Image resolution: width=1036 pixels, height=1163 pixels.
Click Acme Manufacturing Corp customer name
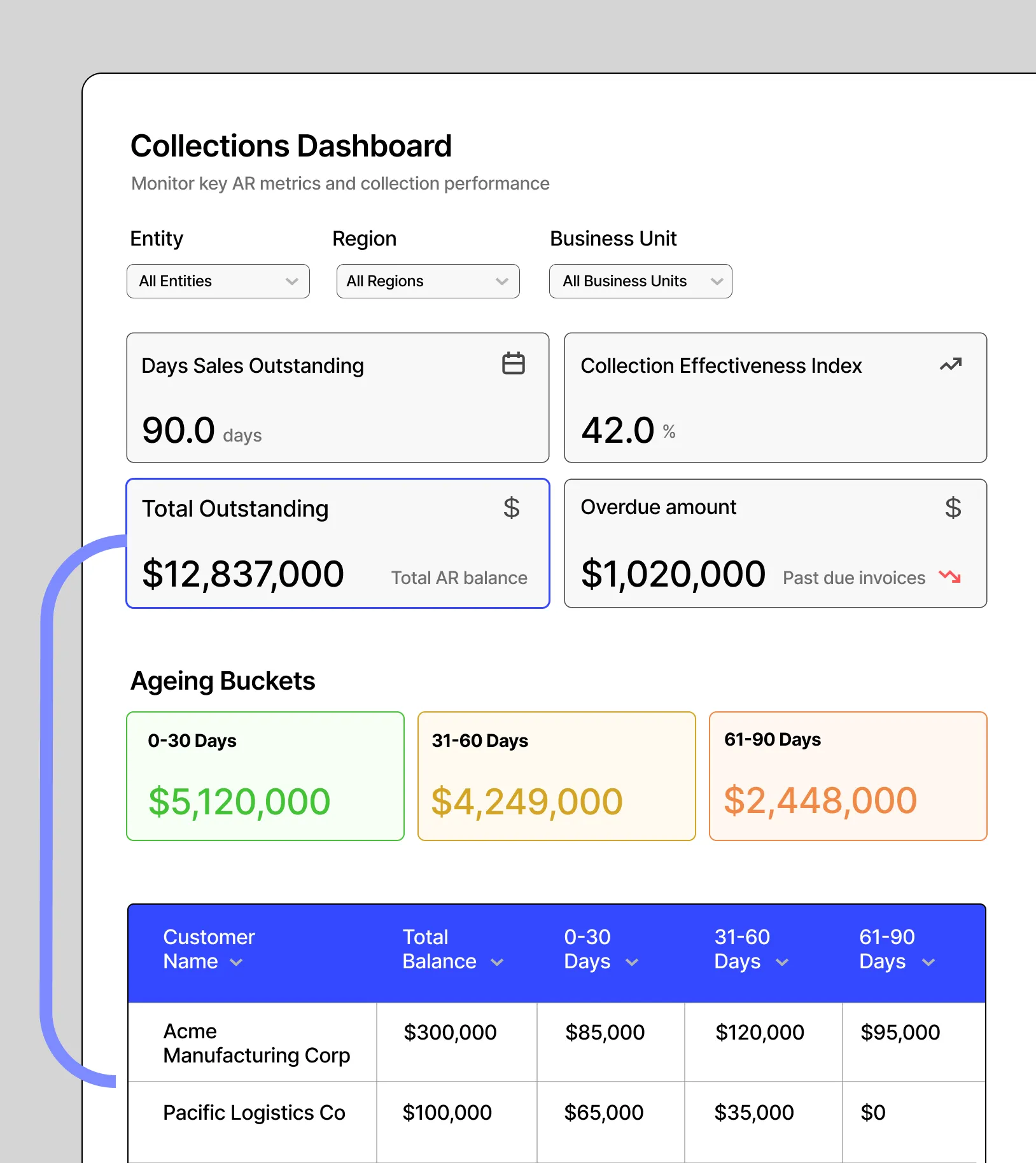click(256, 1043)
